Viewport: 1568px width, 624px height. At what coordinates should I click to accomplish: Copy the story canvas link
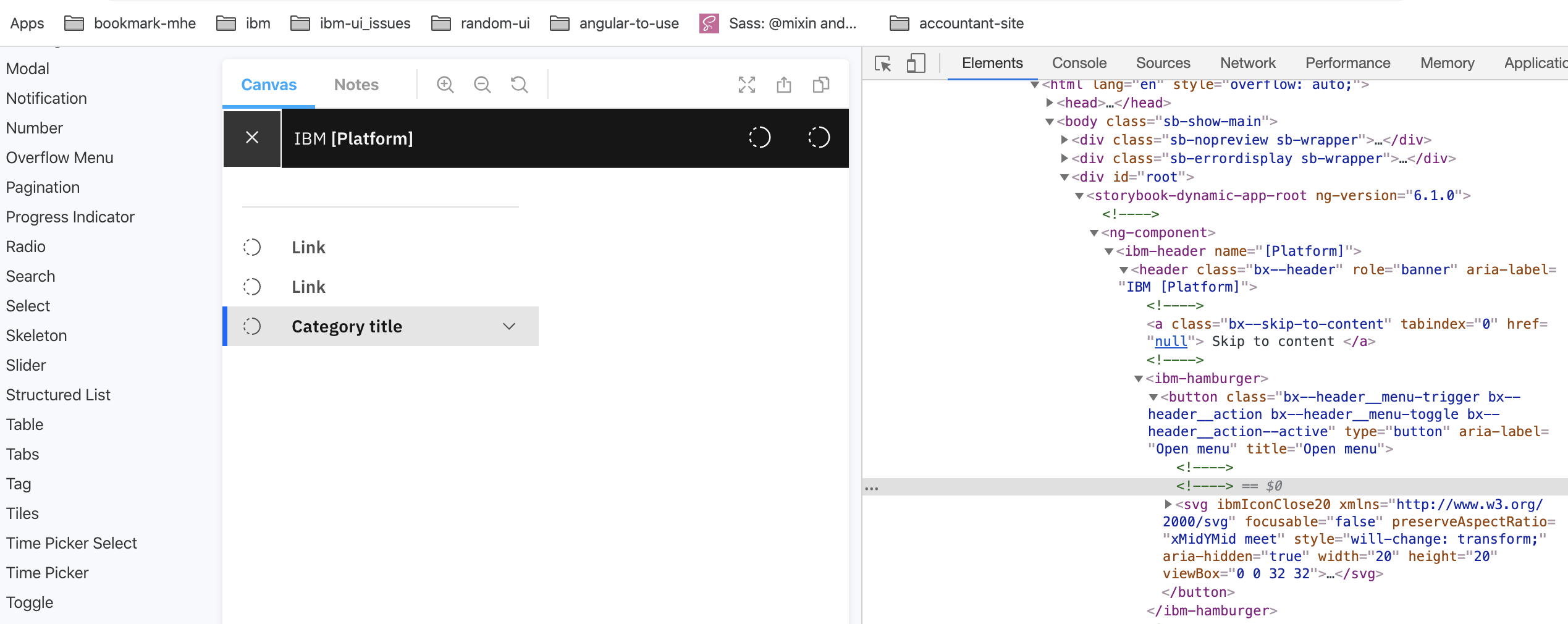pyautogui.click(x=820, y=85)
